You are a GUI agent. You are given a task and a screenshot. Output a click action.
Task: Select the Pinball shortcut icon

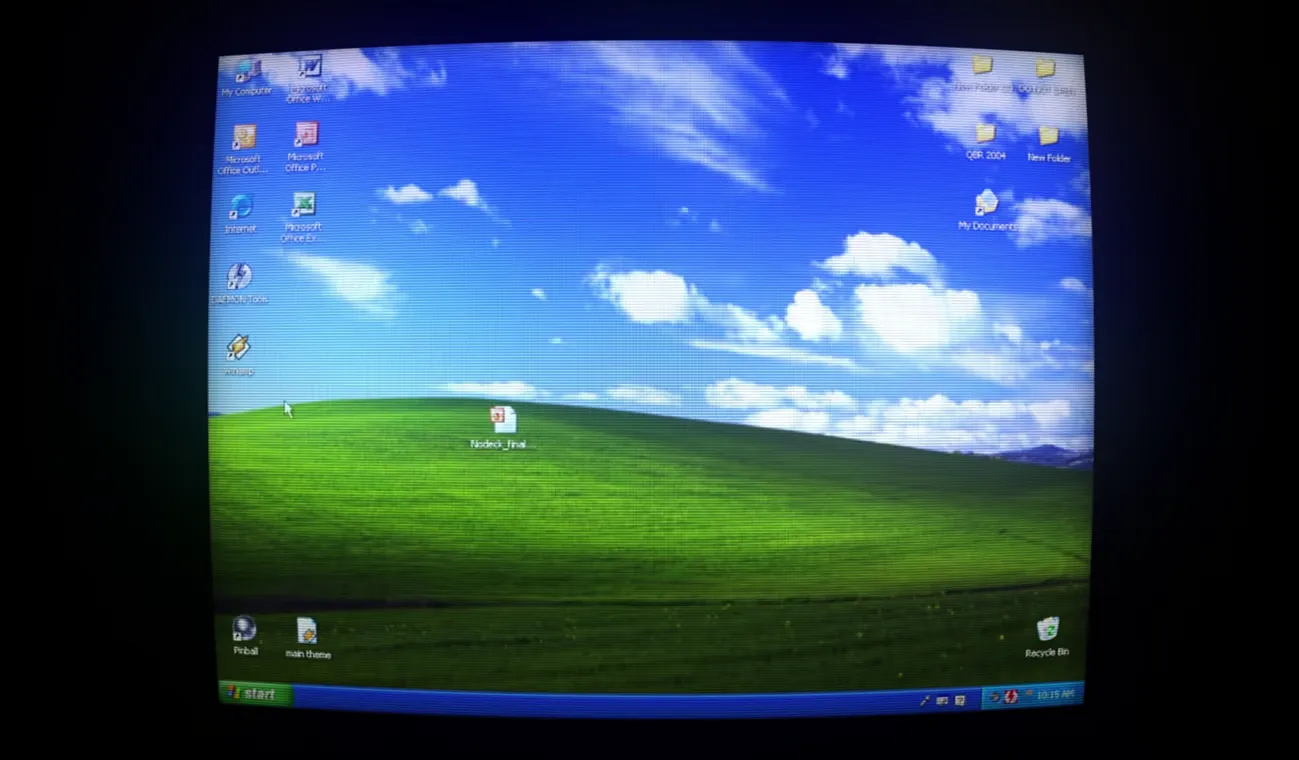point(245,636)
